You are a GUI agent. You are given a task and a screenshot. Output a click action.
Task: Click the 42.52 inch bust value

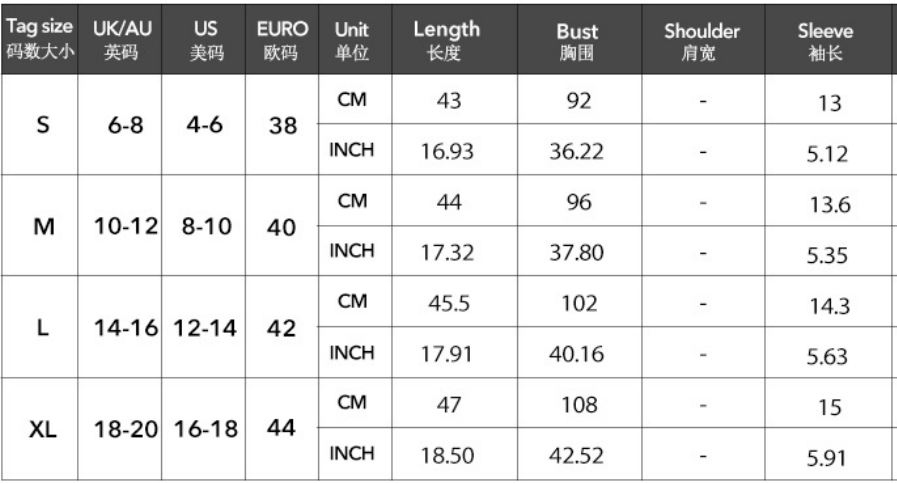click(576, 455)
